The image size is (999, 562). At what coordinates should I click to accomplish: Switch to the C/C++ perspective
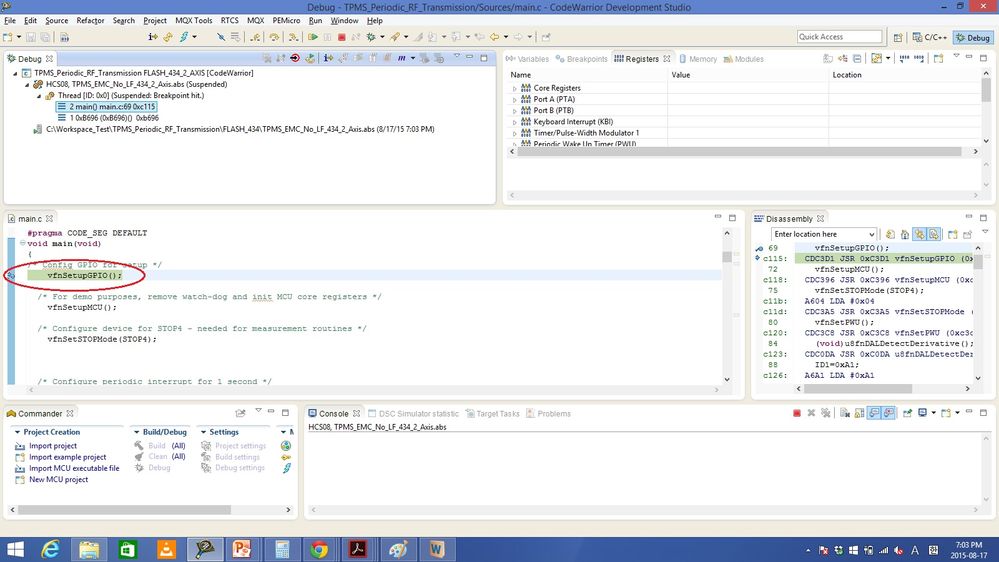(930, 37)
